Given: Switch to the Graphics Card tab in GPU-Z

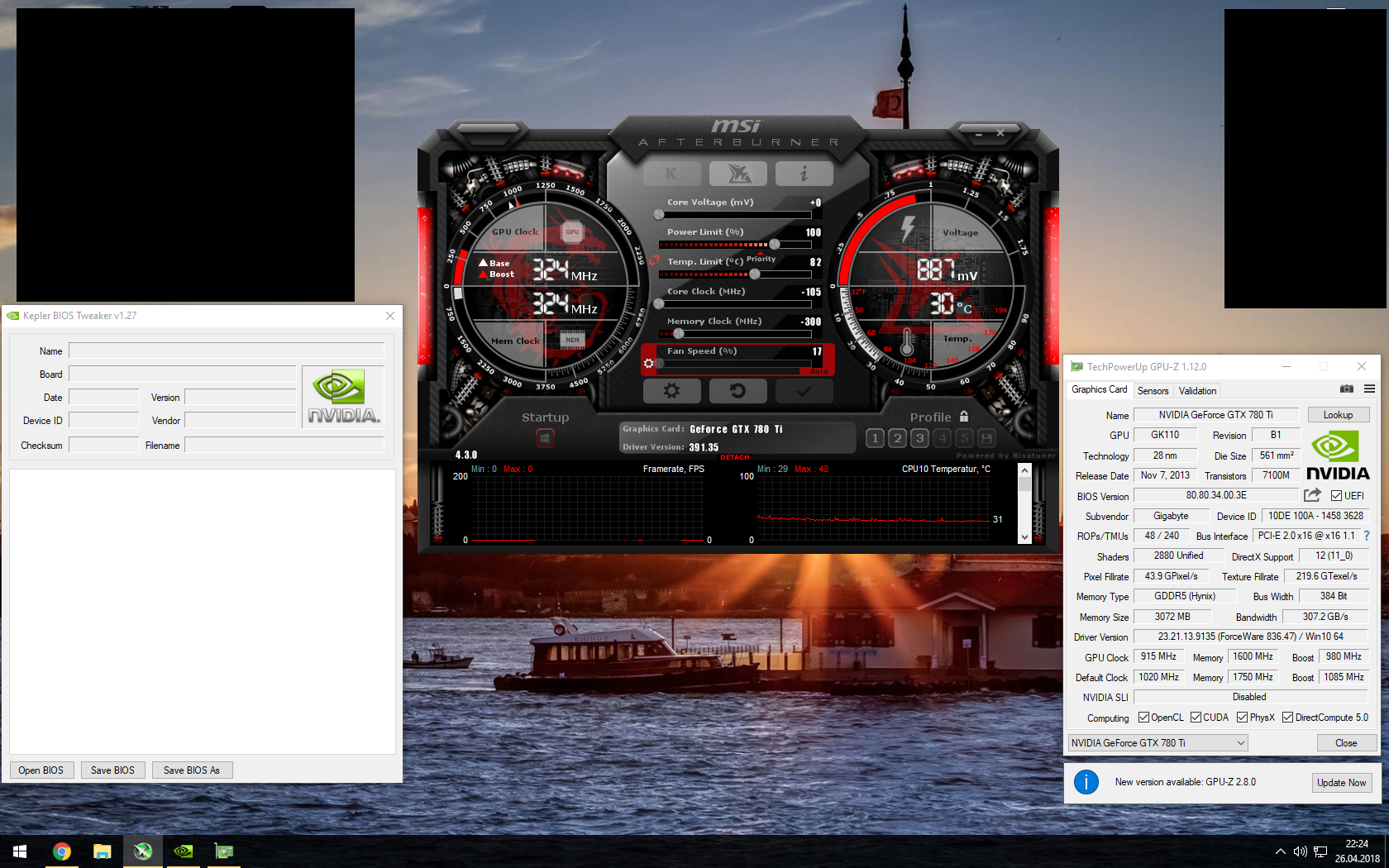Looking at the screenshot, I should [x=1099, y=390].
